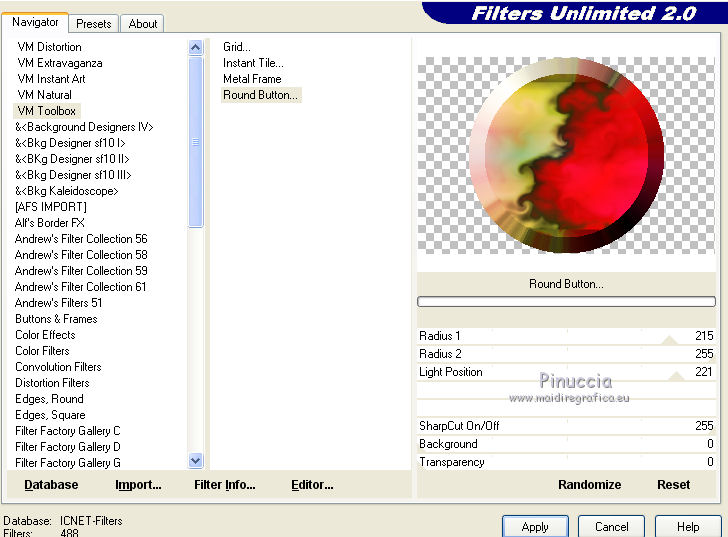
Task: Click the Light Position slider
Action: (566, 372)
